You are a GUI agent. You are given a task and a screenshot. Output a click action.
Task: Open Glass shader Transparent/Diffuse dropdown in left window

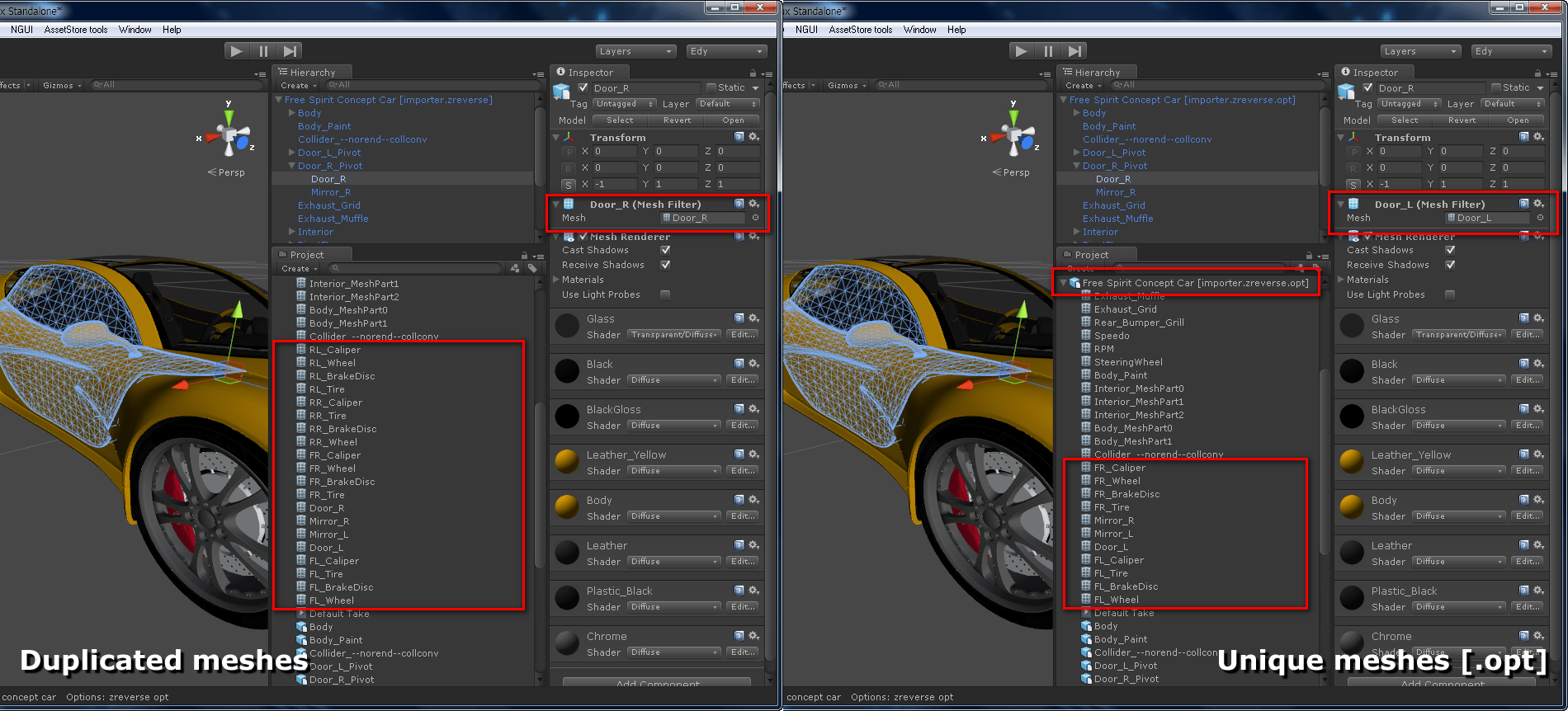(x=674, y=335)
